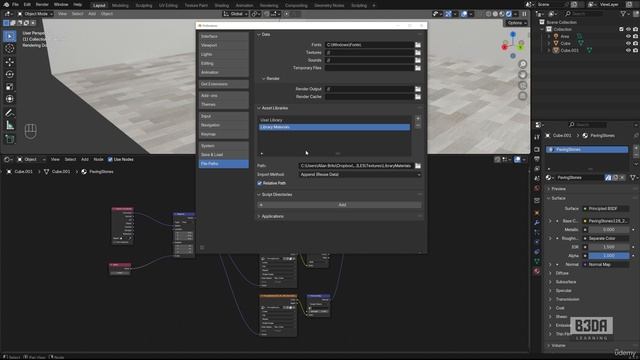The height and width of the screenshot is (360, 640).
Task: Select User Library in asset list
Action: click(x=334, y=120)
